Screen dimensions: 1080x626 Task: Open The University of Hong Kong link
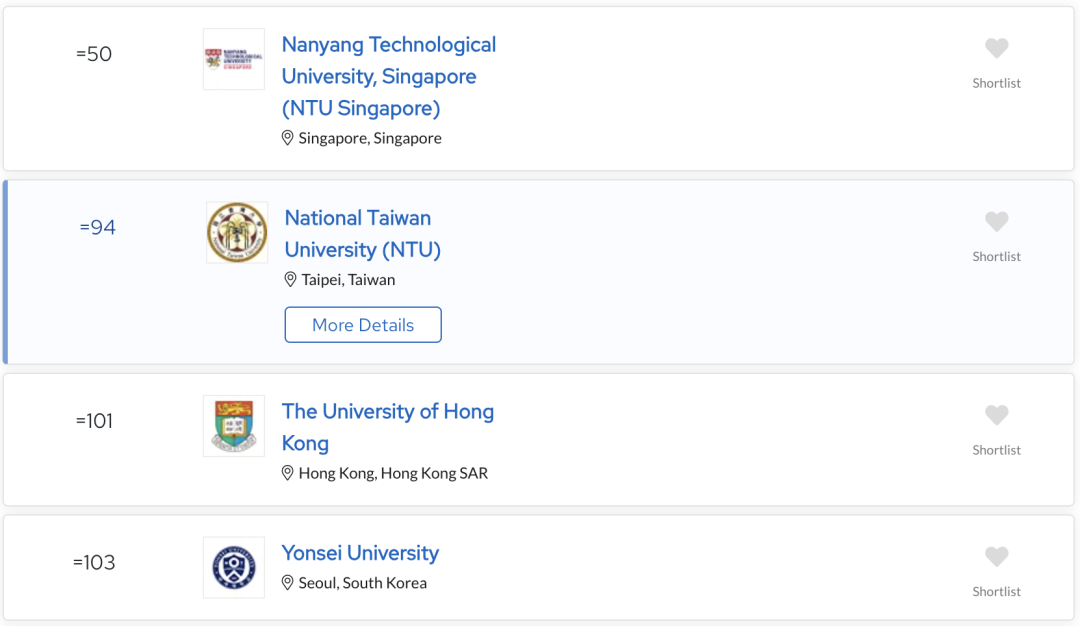click(x=388, y=427)
